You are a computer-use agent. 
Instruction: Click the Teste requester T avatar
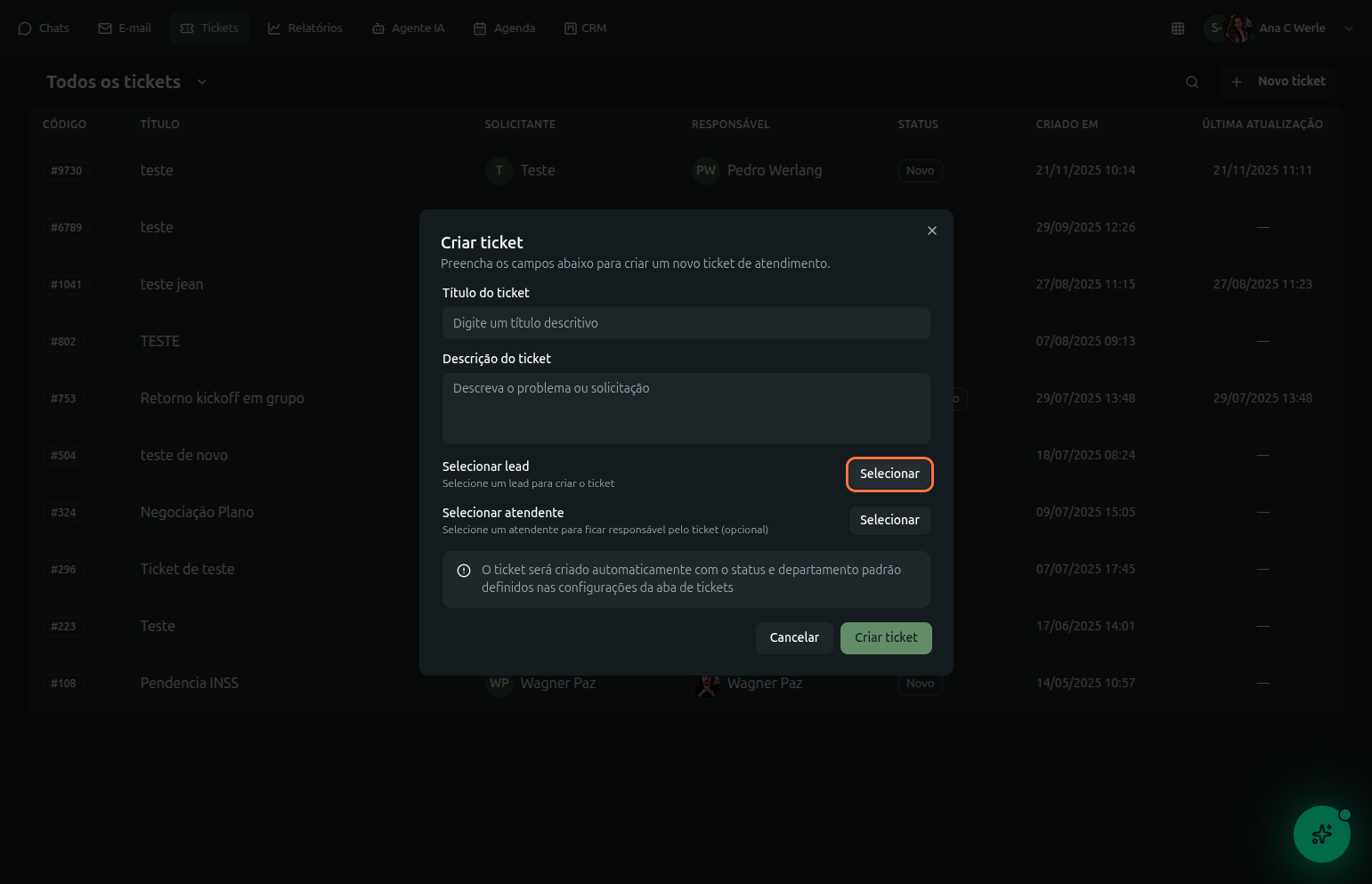pos(499,170)
